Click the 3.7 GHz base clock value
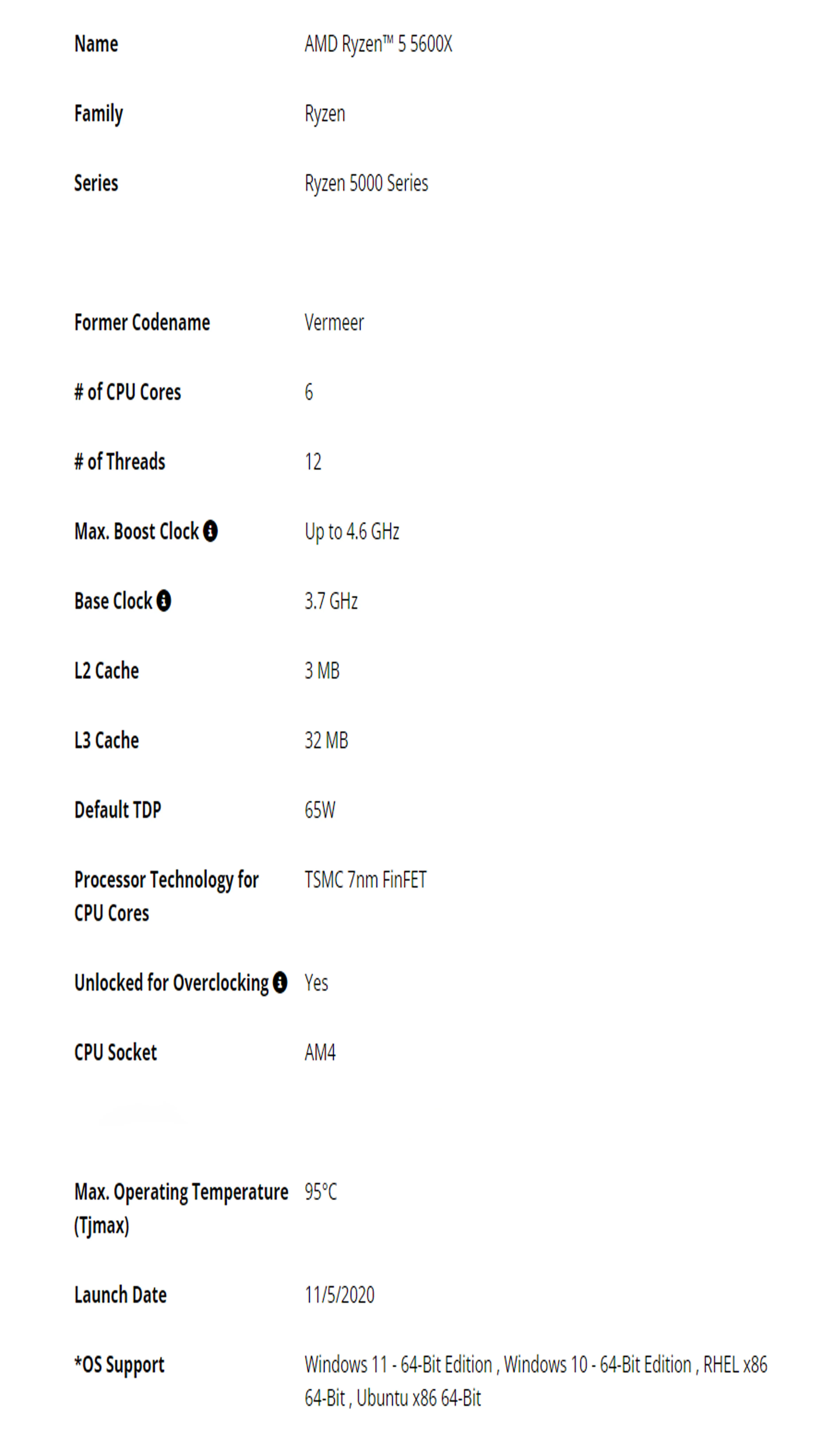Viewport: 834px width, 1456px height. [x=331, y=601]
